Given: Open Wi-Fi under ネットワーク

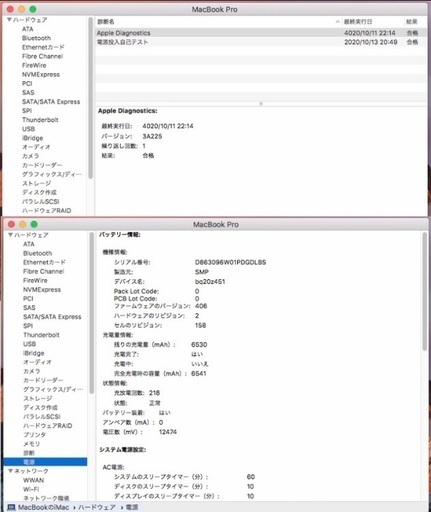Looking at the screenshot, I should 31,489.
